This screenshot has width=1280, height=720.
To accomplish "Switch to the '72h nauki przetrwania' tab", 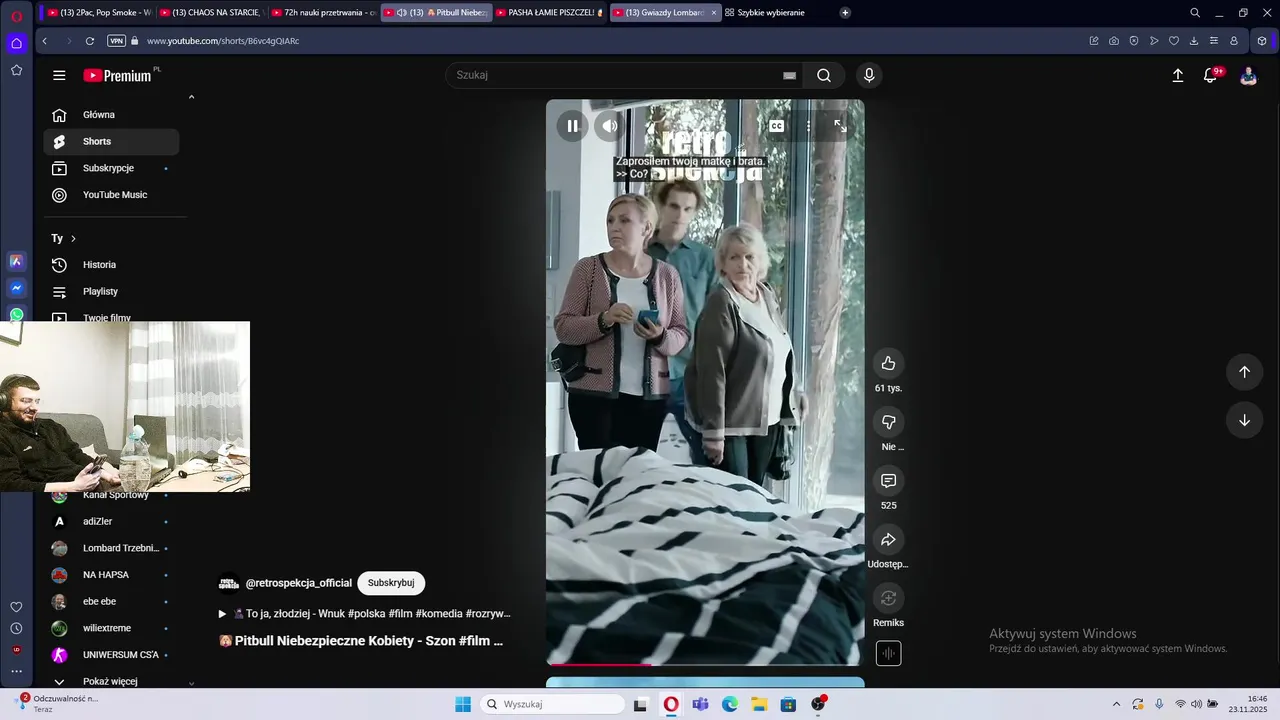I will 323,13.
